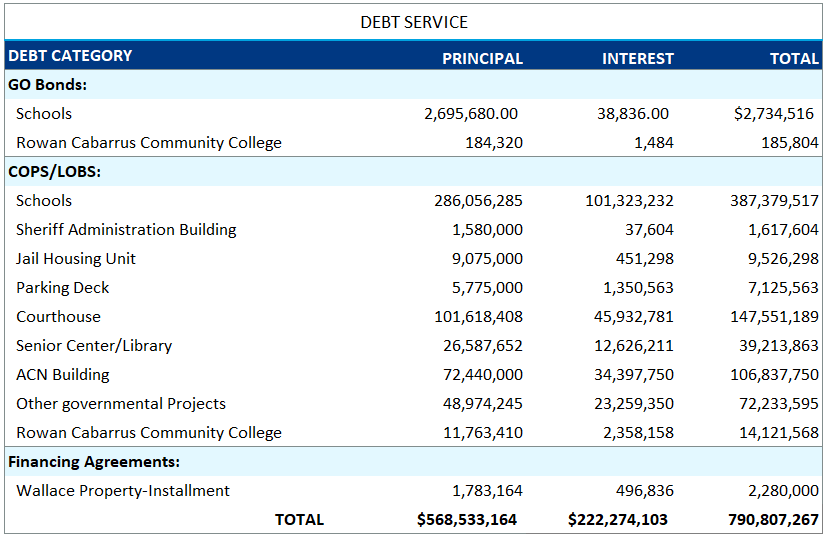Select principal value 48,974,245
Screen dimensions: 828x538
coord(483,404)
